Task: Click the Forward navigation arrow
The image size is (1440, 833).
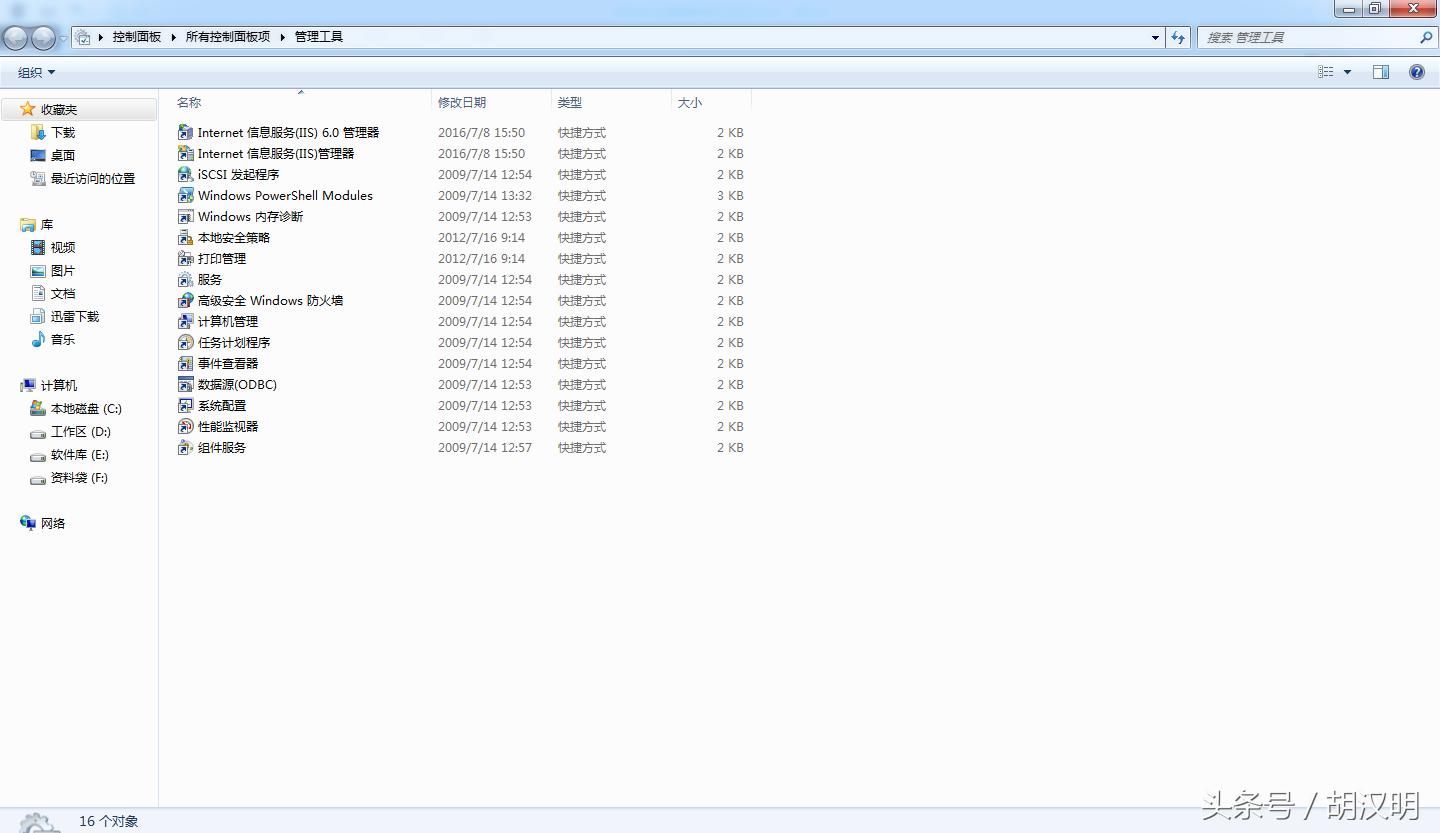Action: click(x=43, y=37)
